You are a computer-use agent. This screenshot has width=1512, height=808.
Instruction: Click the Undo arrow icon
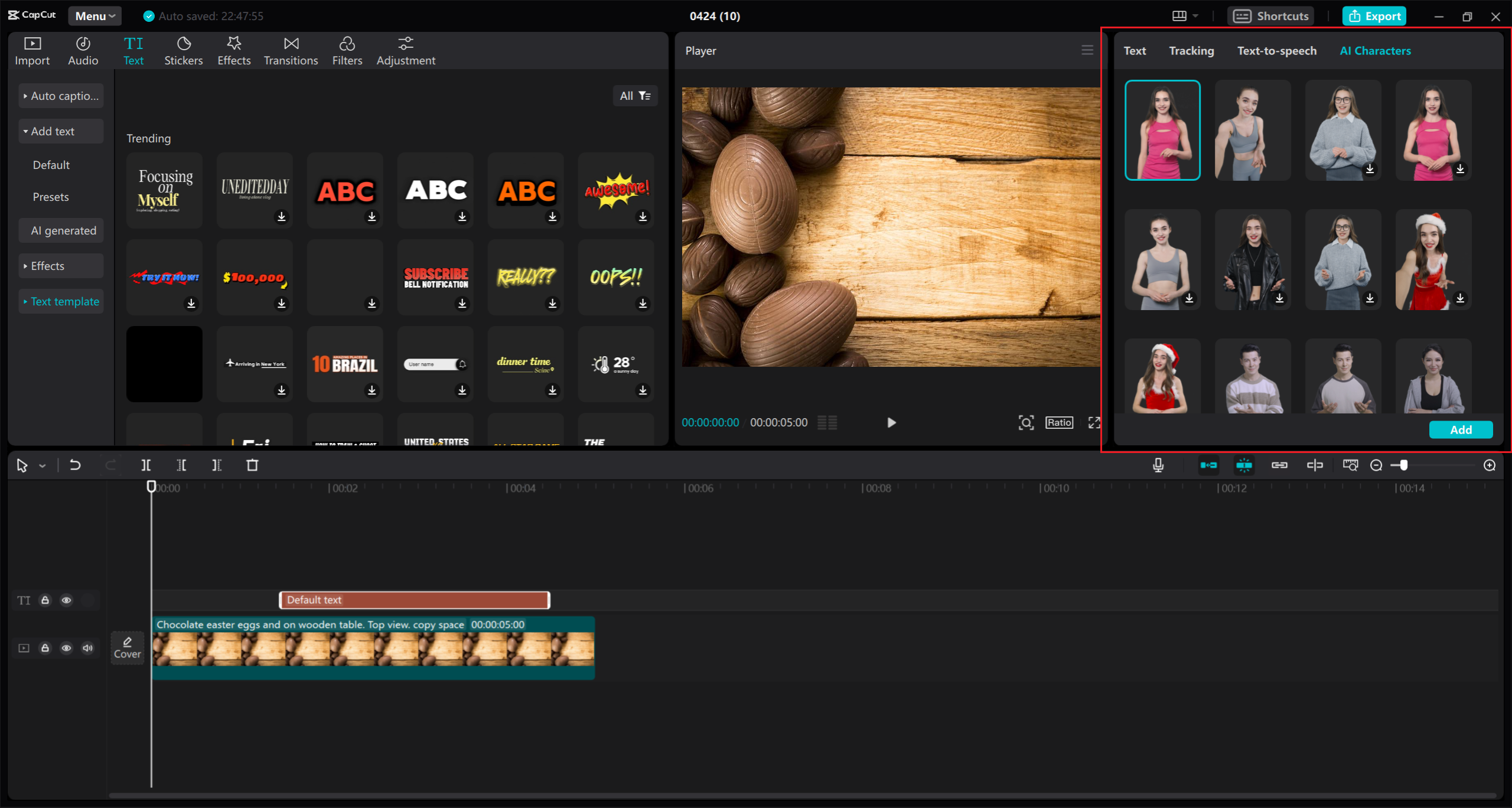(75, 465)
